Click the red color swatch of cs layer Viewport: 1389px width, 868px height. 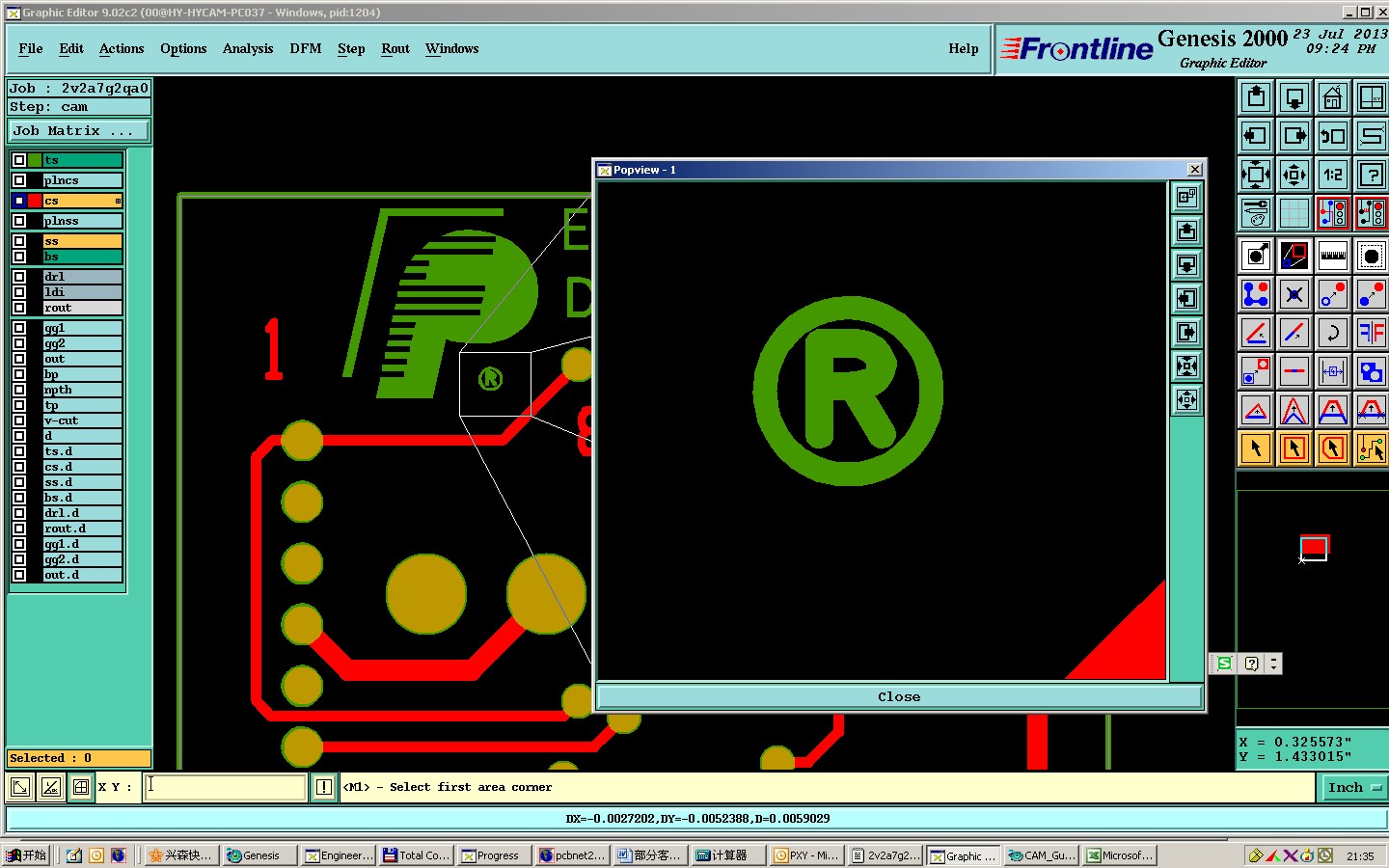(x=35, y=201)
